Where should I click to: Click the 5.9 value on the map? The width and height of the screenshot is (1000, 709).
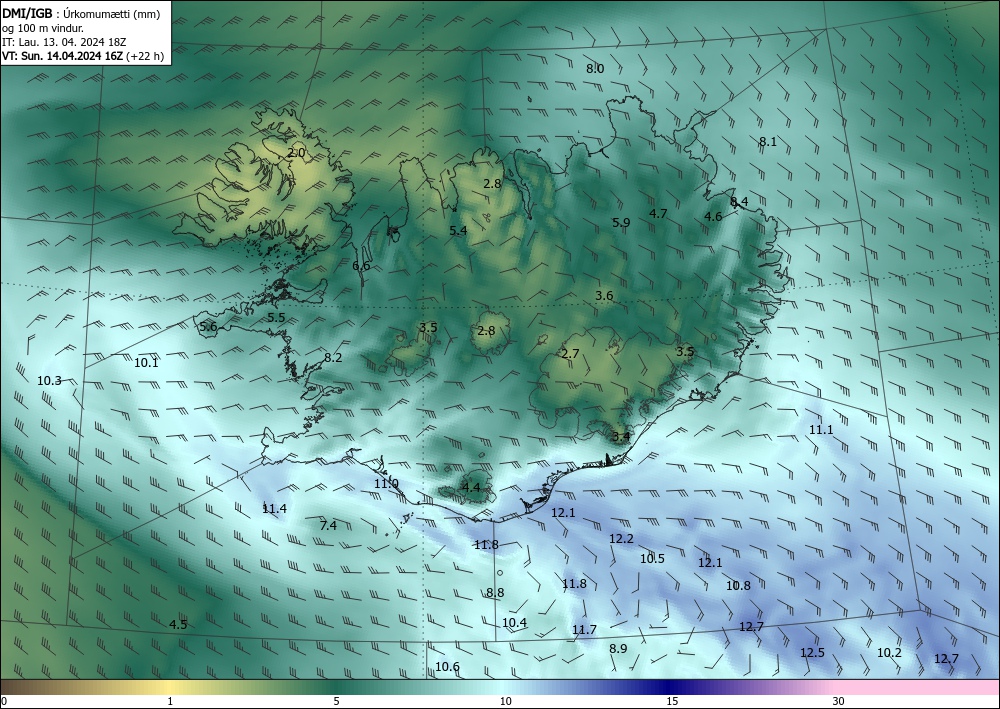(x=621, y=223)
